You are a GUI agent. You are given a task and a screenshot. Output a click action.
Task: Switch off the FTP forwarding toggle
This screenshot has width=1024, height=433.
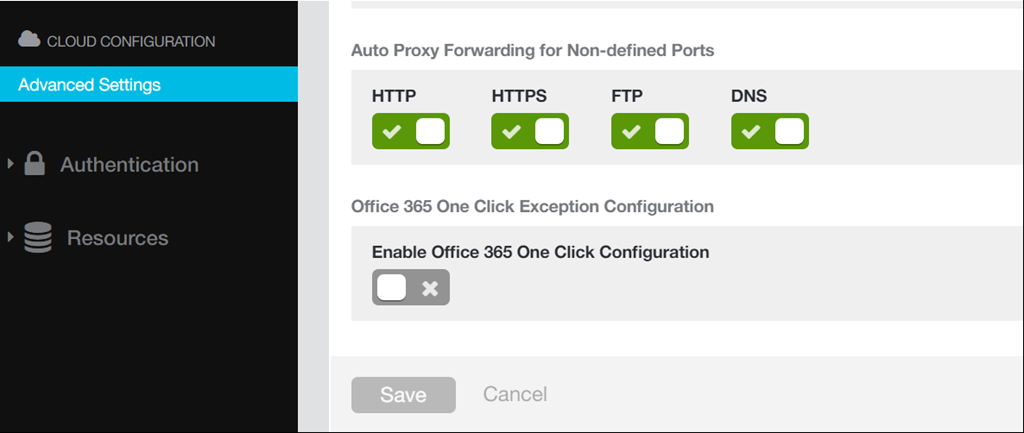[650, 131]
